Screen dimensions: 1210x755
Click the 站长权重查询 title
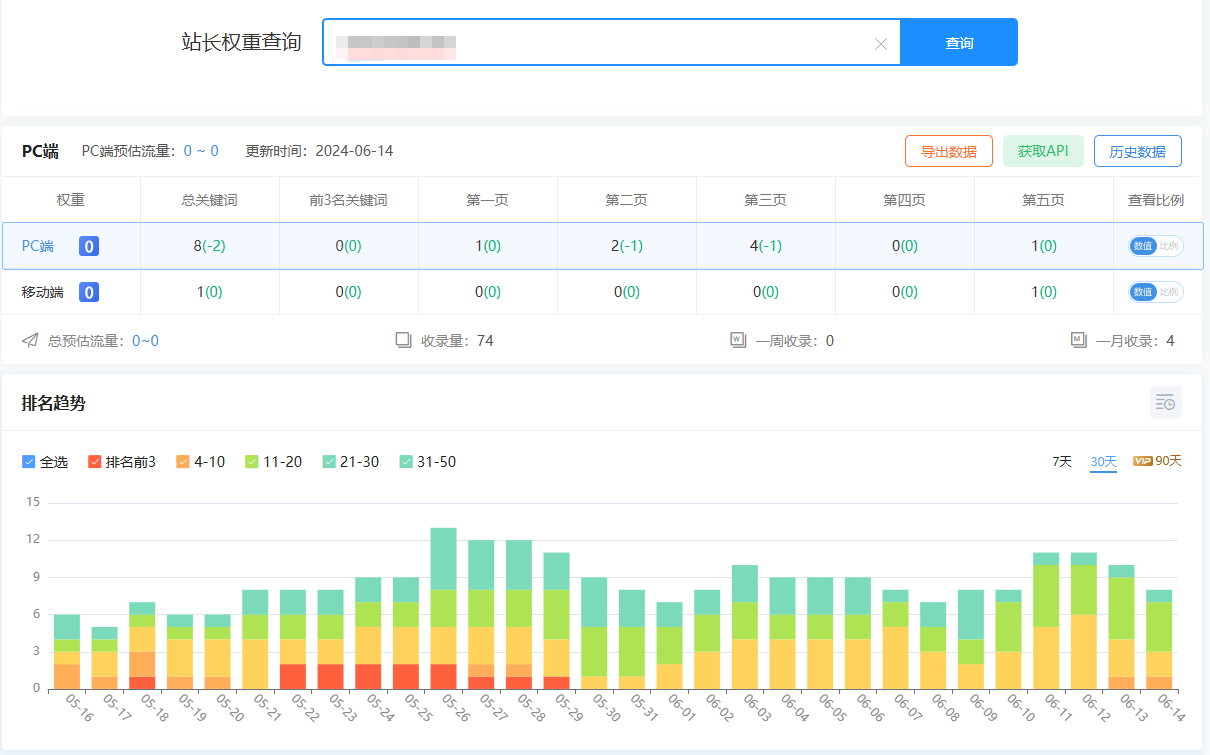coord(241,42)
